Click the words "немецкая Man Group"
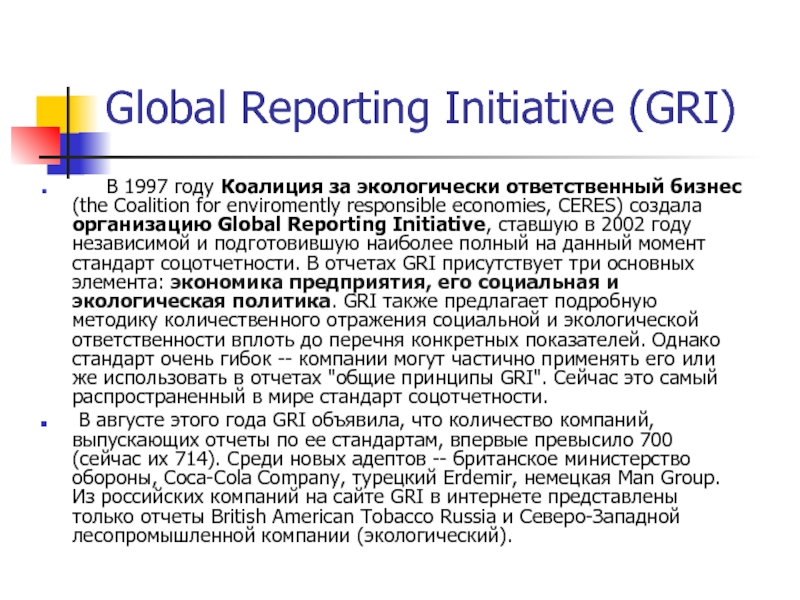This screenshot has width=800, height=600. coord(619,479)
